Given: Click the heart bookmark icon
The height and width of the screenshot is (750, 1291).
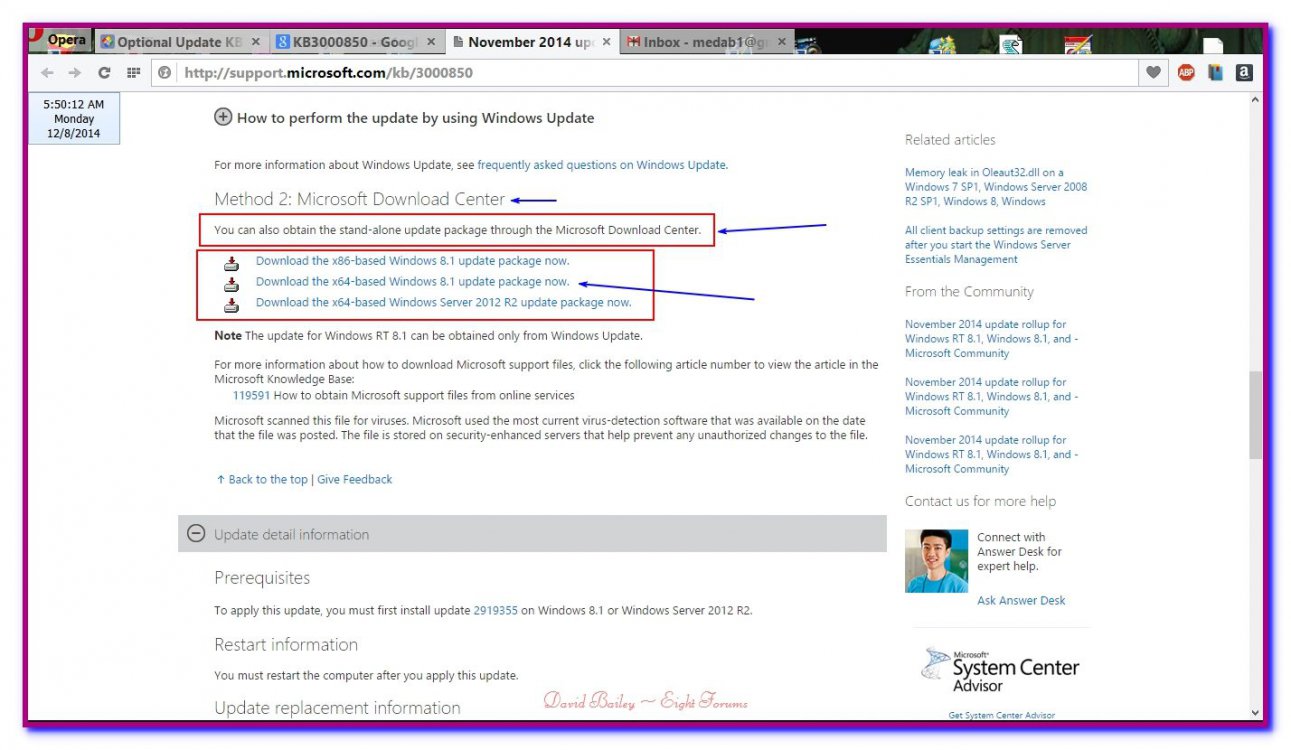Looking at the screenshot, I should click(1154, 73).
